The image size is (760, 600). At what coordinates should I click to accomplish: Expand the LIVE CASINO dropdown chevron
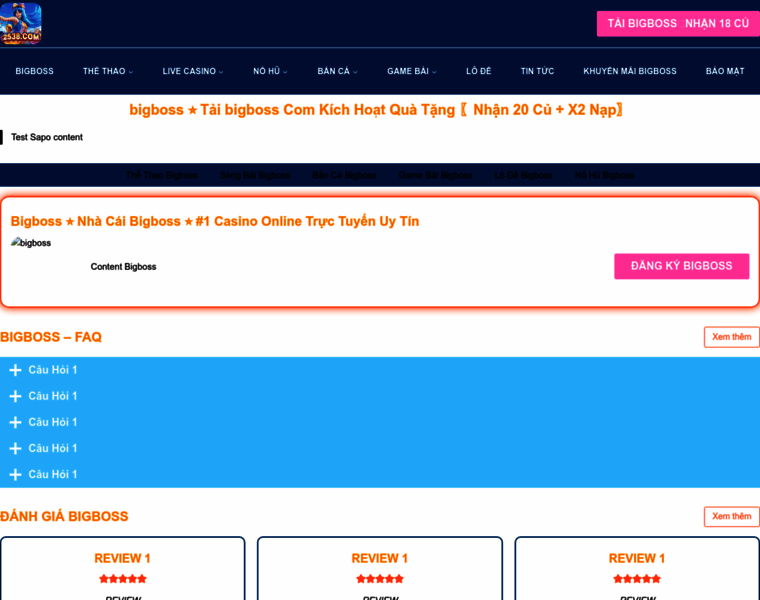point(221,72)
